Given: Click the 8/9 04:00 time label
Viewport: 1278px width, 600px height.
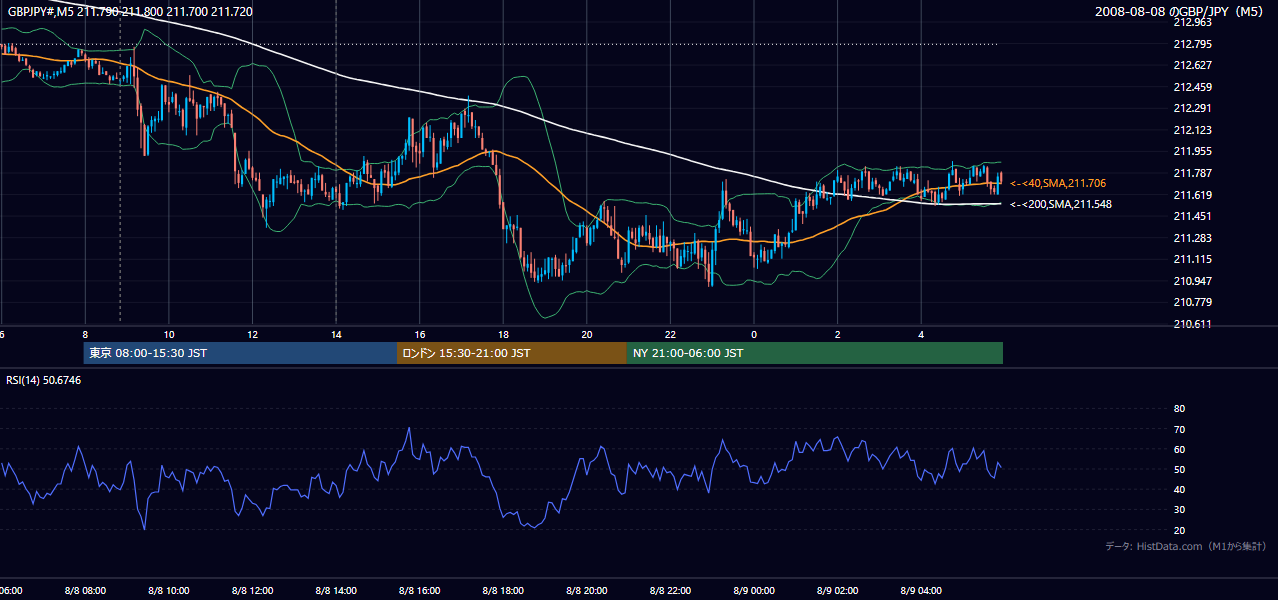Looking at the screenshot, I should tap(921, 591).
